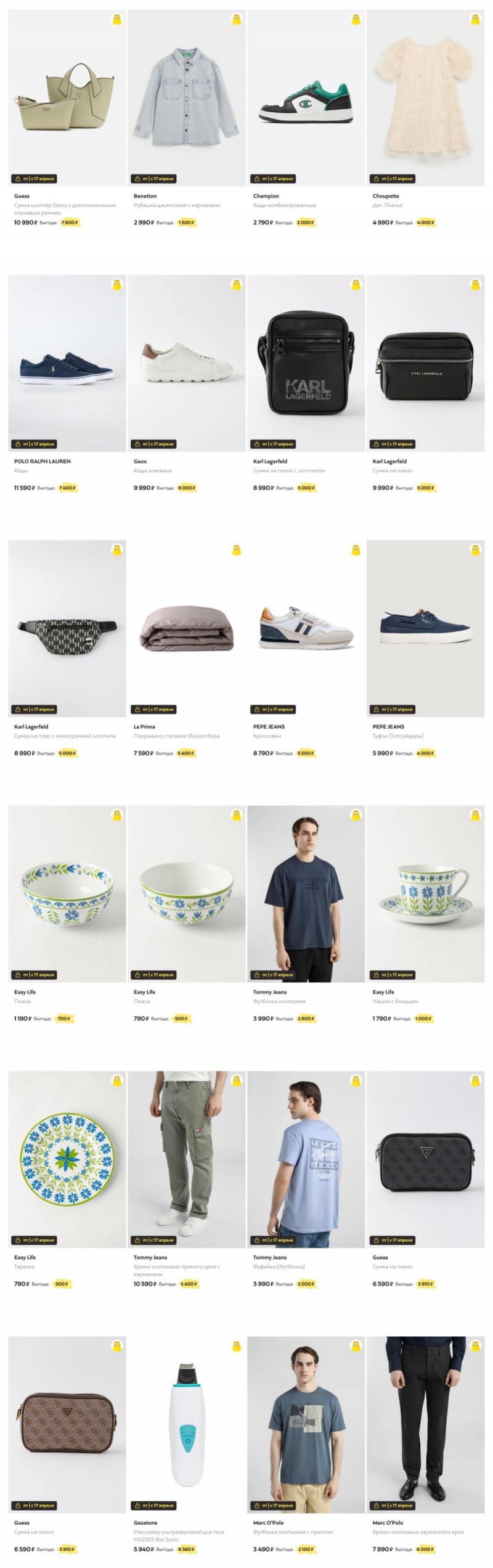Click delivery date badge on Karl Lagerfeld belt bag

(34, 709)
